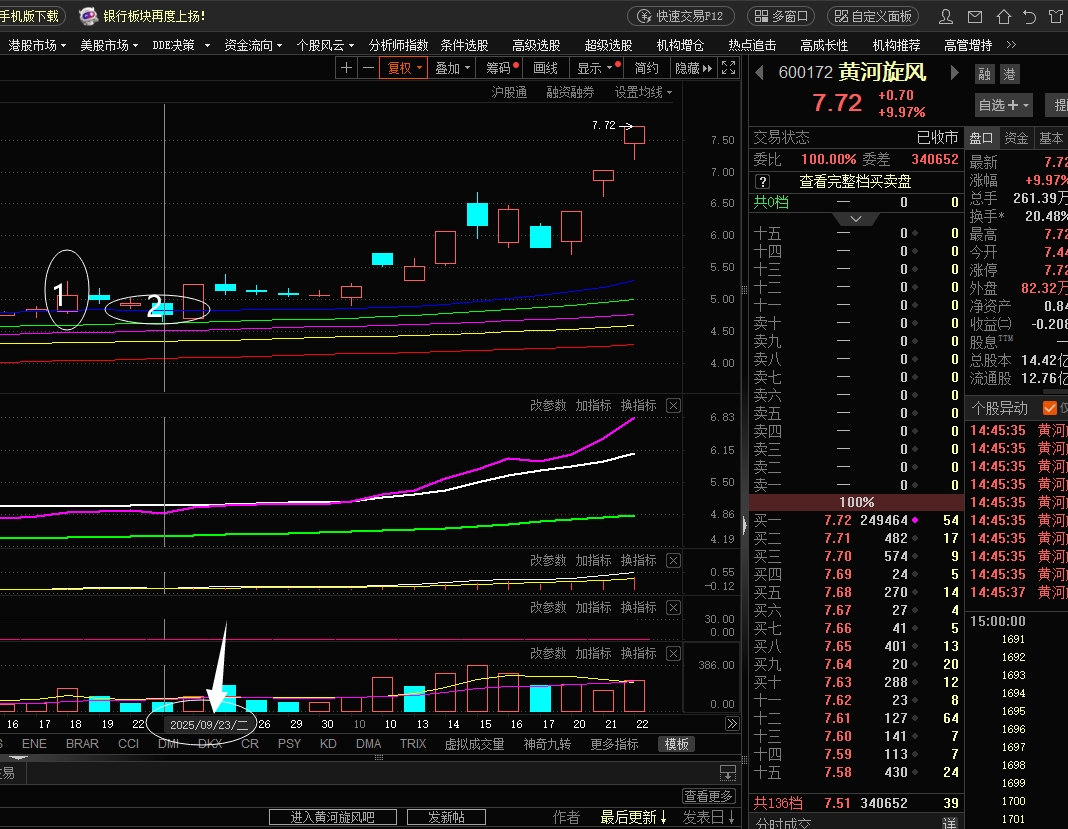Switch to the 资金 tab
The height and width of the screenshot is (829, 1068).
coord(1016,138)
